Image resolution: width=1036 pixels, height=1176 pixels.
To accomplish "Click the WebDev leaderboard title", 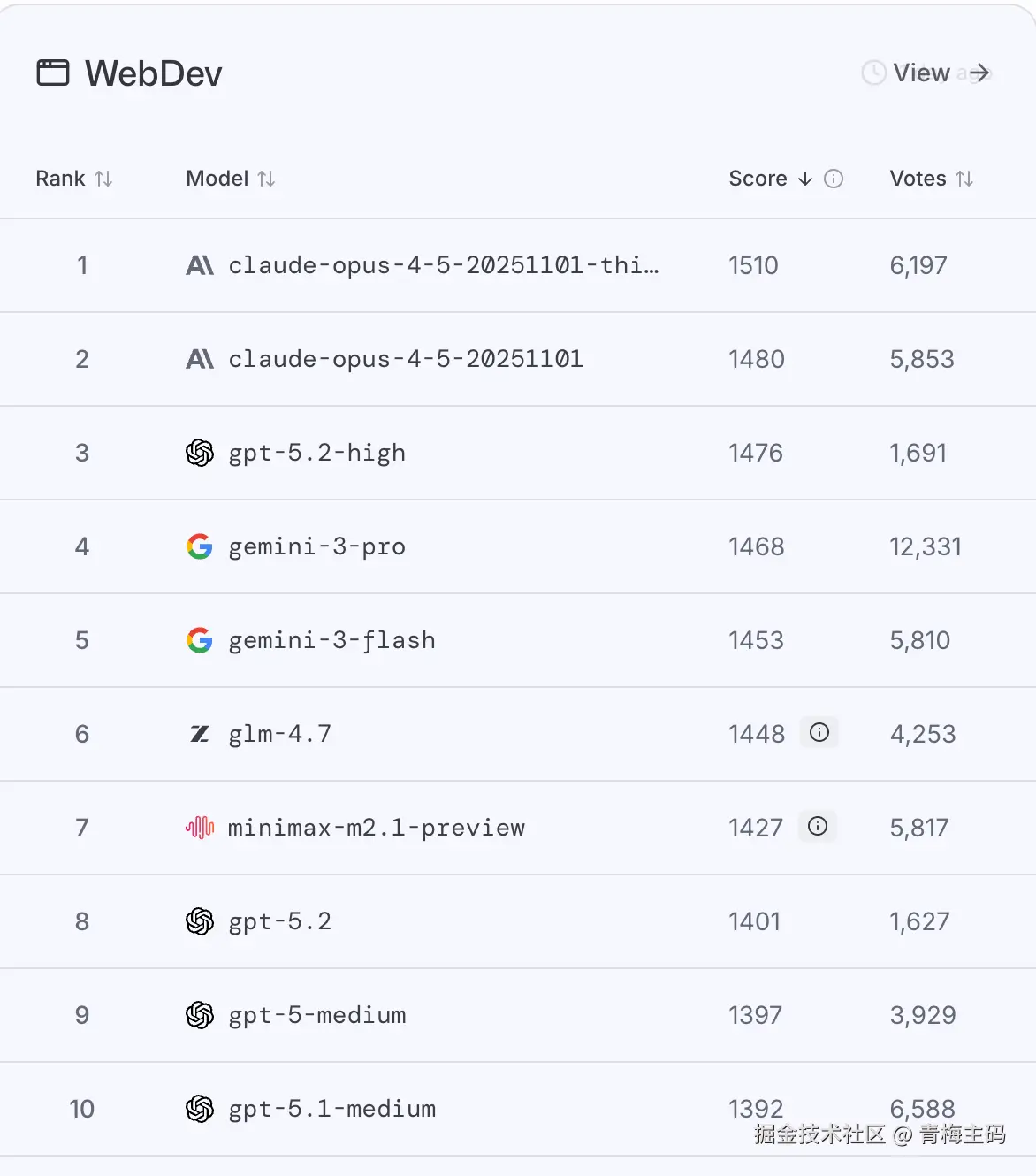I will click(153, 73).
